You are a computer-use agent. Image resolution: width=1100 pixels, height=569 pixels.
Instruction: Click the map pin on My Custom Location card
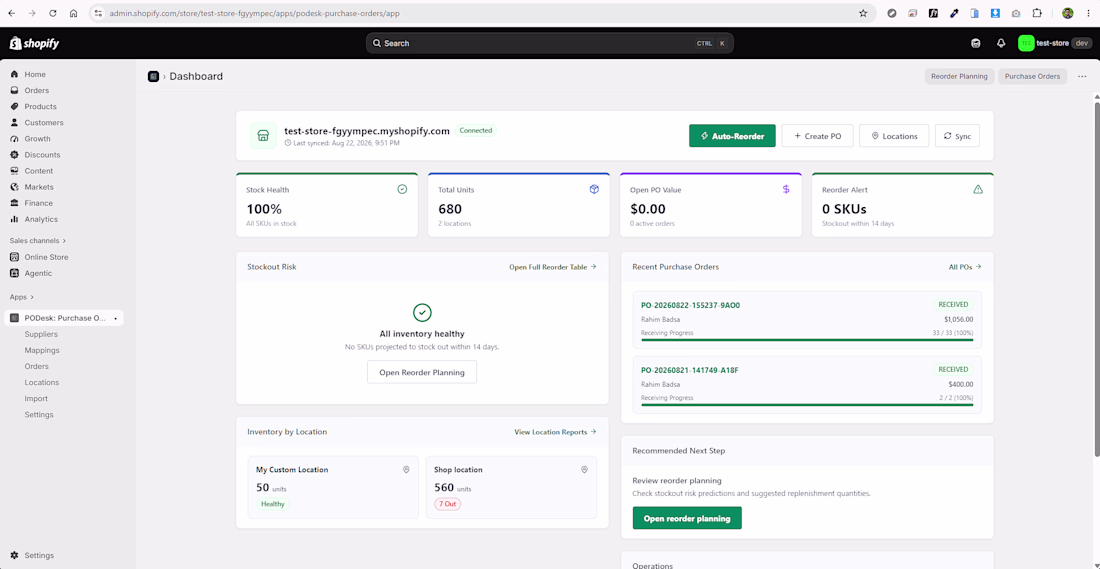pos(406,469)
